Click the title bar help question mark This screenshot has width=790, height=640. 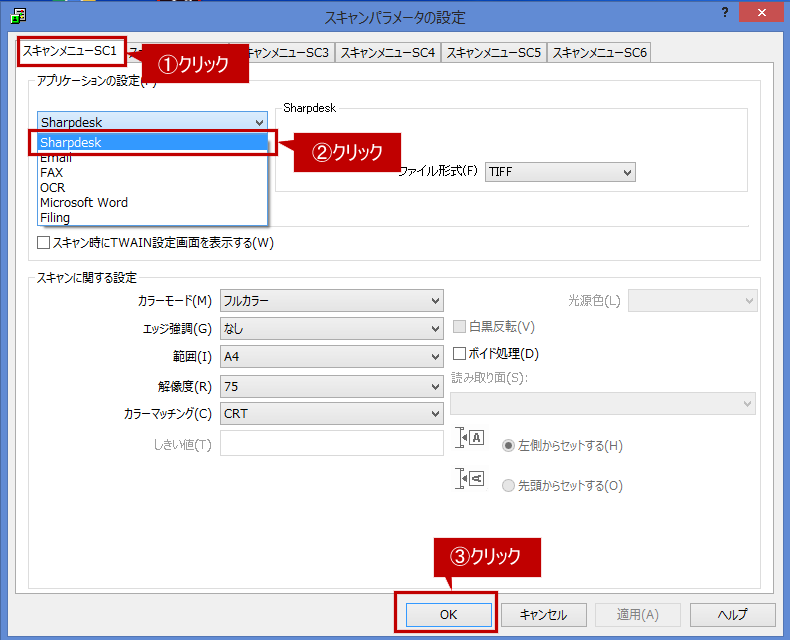[x=723, y=12]
